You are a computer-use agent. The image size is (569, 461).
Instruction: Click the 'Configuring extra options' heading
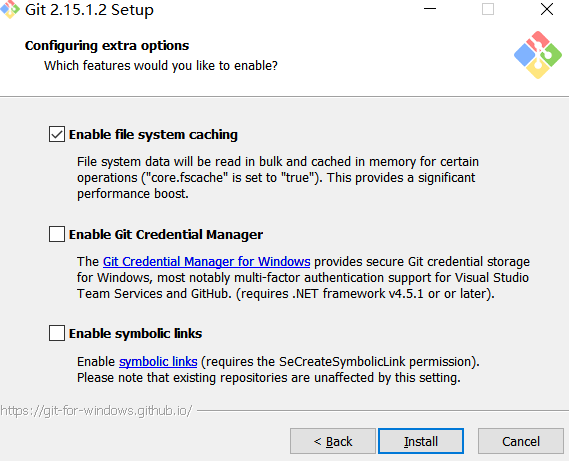coord(107,46)
